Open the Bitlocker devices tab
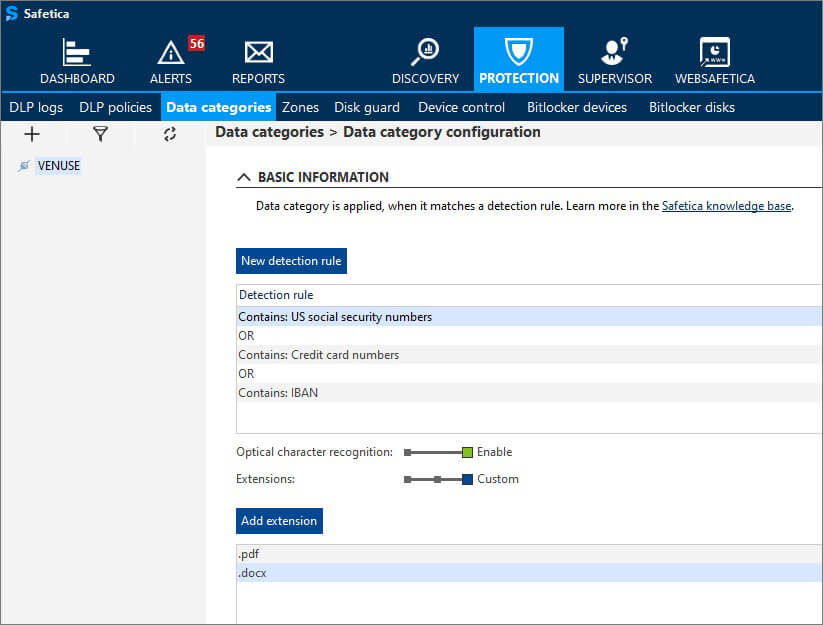The image size is (823, 625). [x=577, y=107]
